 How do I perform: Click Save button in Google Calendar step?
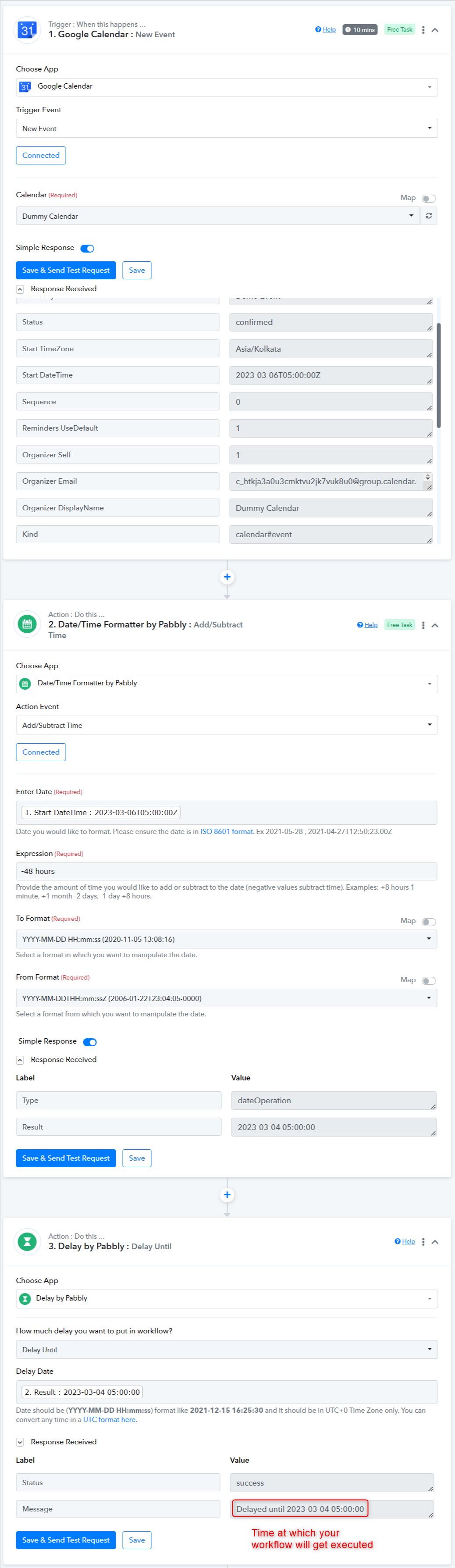coord(137,270)
